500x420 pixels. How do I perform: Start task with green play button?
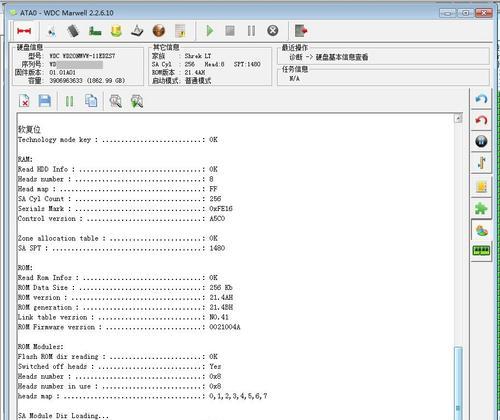click(x=210, y=31)
